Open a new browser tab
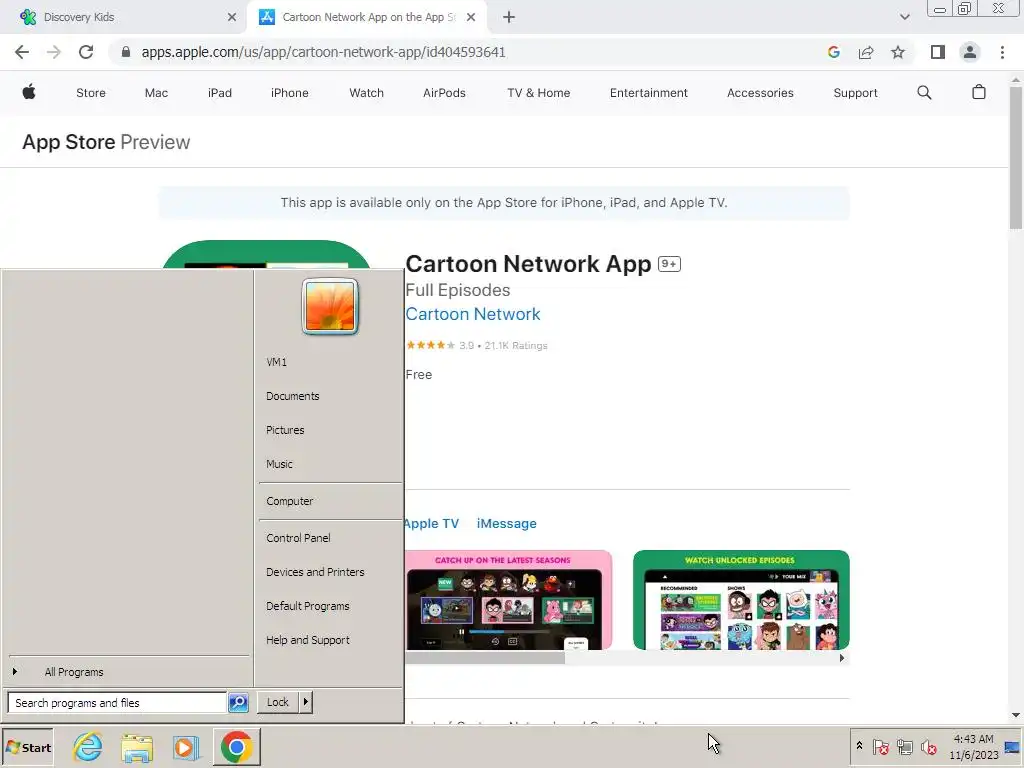 pos(509,17)
